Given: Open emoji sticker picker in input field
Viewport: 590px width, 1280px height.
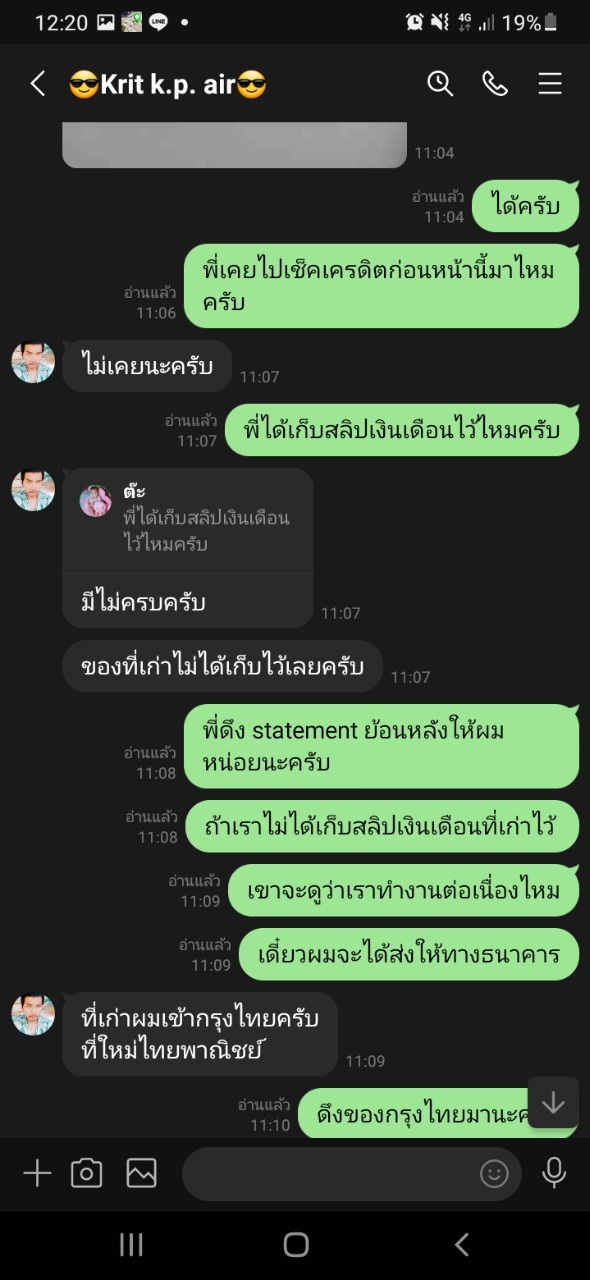Looking at the screenshot, I should pos(494,1173).
